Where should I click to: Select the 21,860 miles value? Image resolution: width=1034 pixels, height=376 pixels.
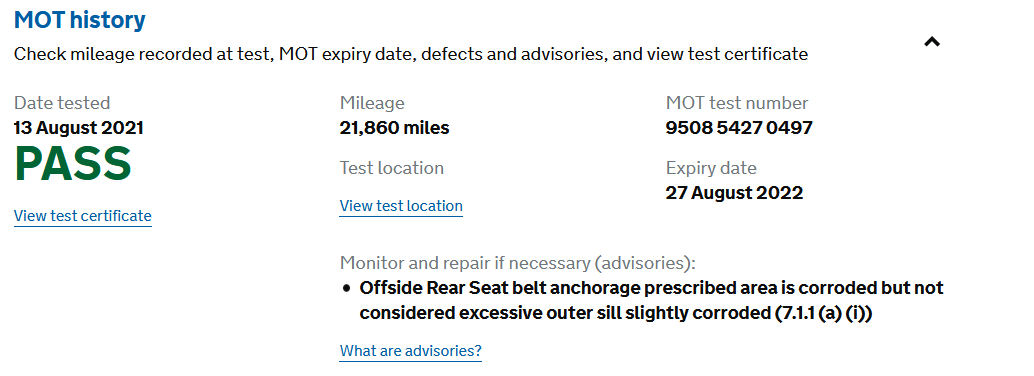(394, 127)
